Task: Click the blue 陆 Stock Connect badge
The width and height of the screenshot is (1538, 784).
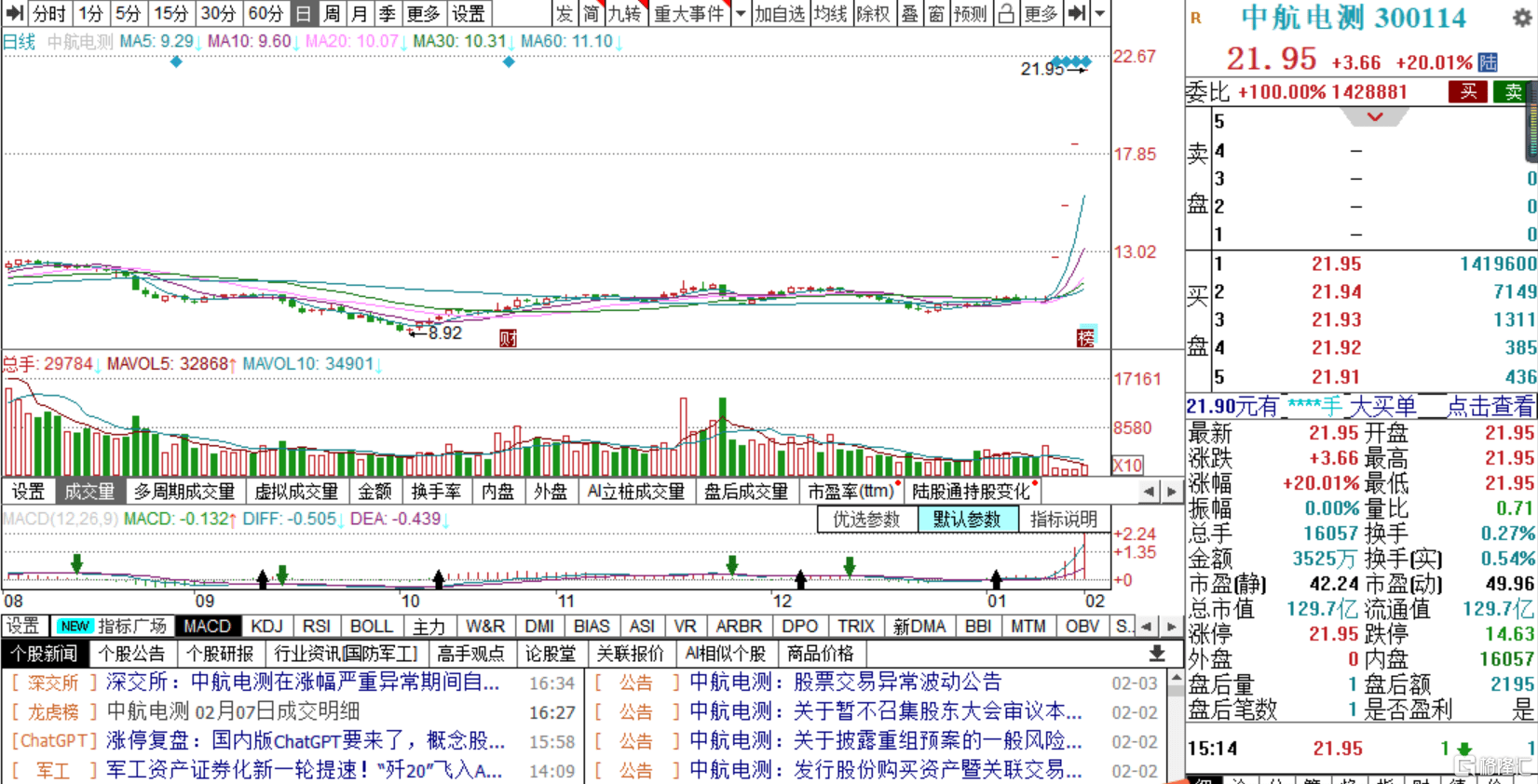Action: click(x=1489, y=62)
